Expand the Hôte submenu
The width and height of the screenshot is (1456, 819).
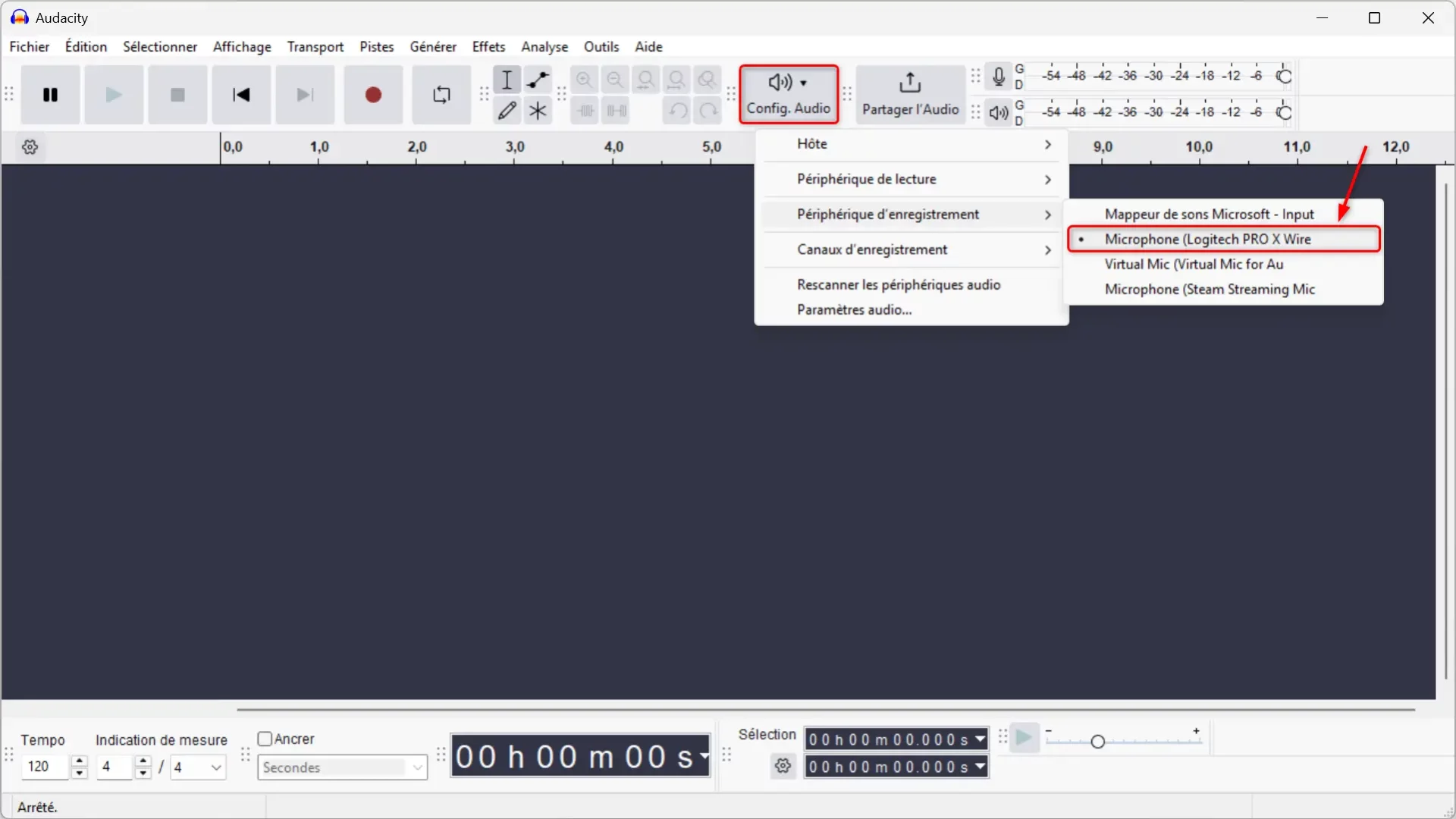[912, 144]
